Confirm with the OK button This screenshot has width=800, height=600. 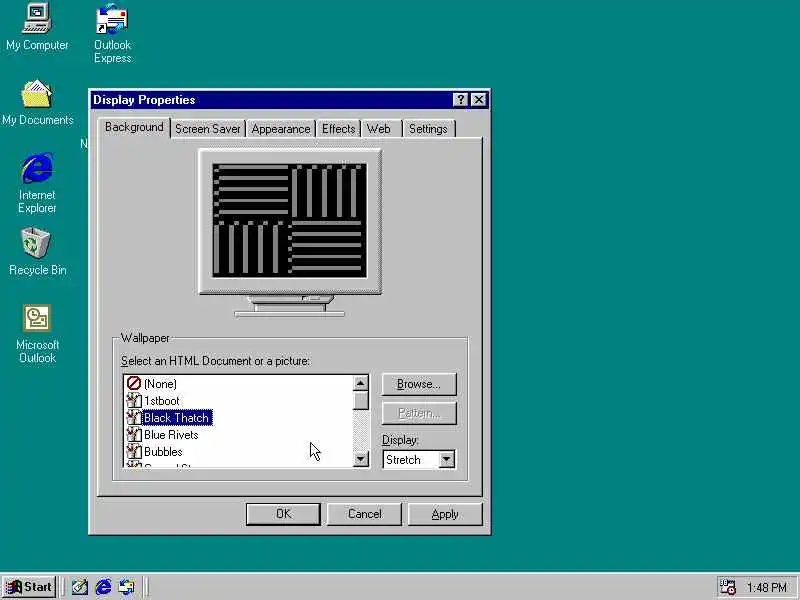(283, 514)
